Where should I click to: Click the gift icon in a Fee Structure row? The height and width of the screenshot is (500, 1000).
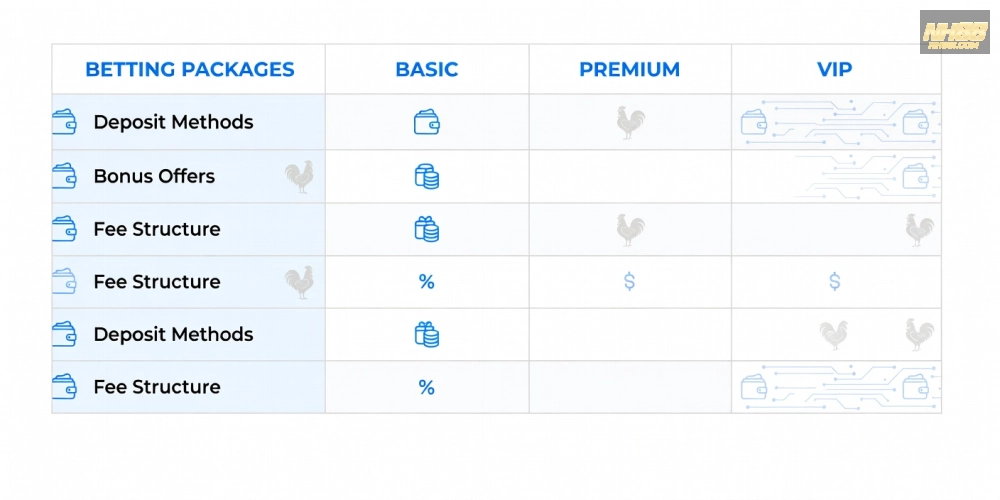427,229
